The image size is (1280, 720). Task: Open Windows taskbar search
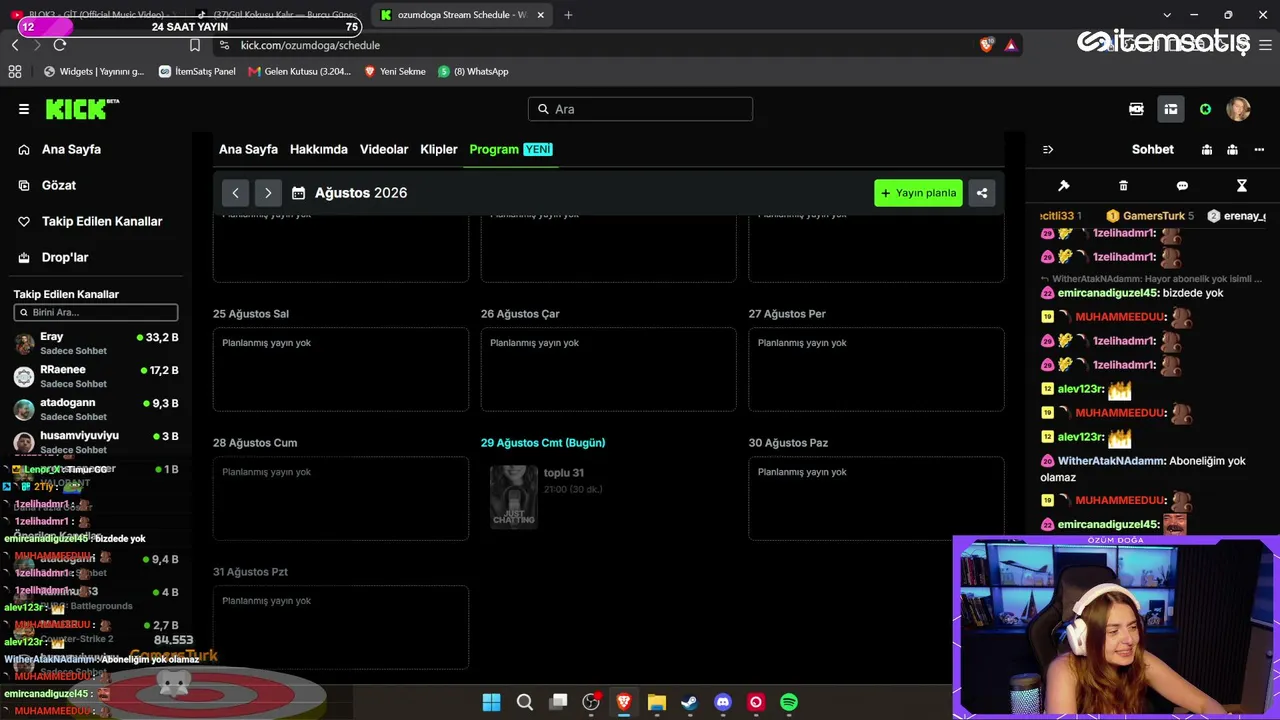click(x=524, y=702)
